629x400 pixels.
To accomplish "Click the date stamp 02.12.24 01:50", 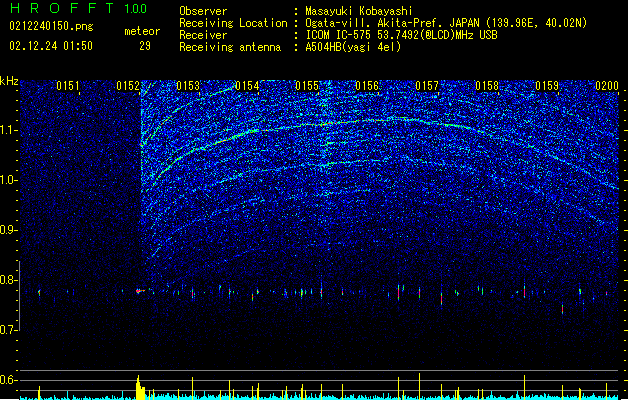I will 51,46.
